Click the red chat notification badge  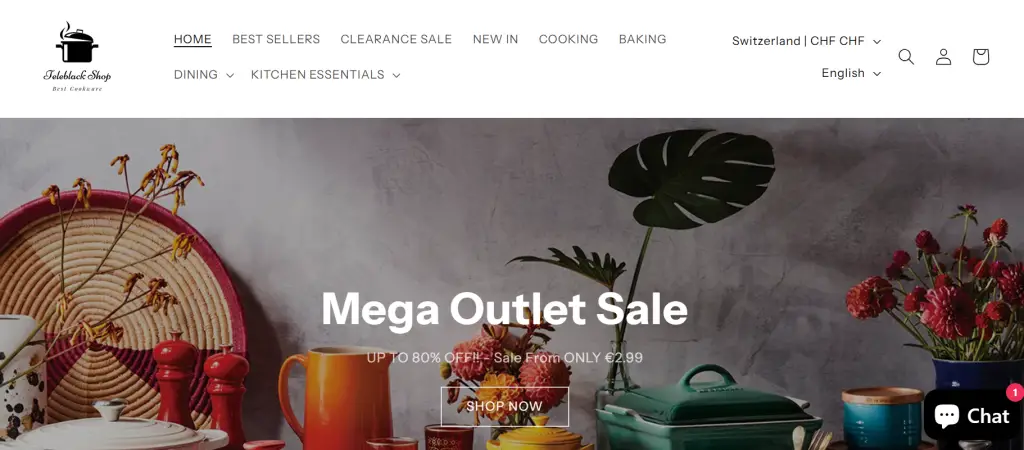[x=1015, y=393]
